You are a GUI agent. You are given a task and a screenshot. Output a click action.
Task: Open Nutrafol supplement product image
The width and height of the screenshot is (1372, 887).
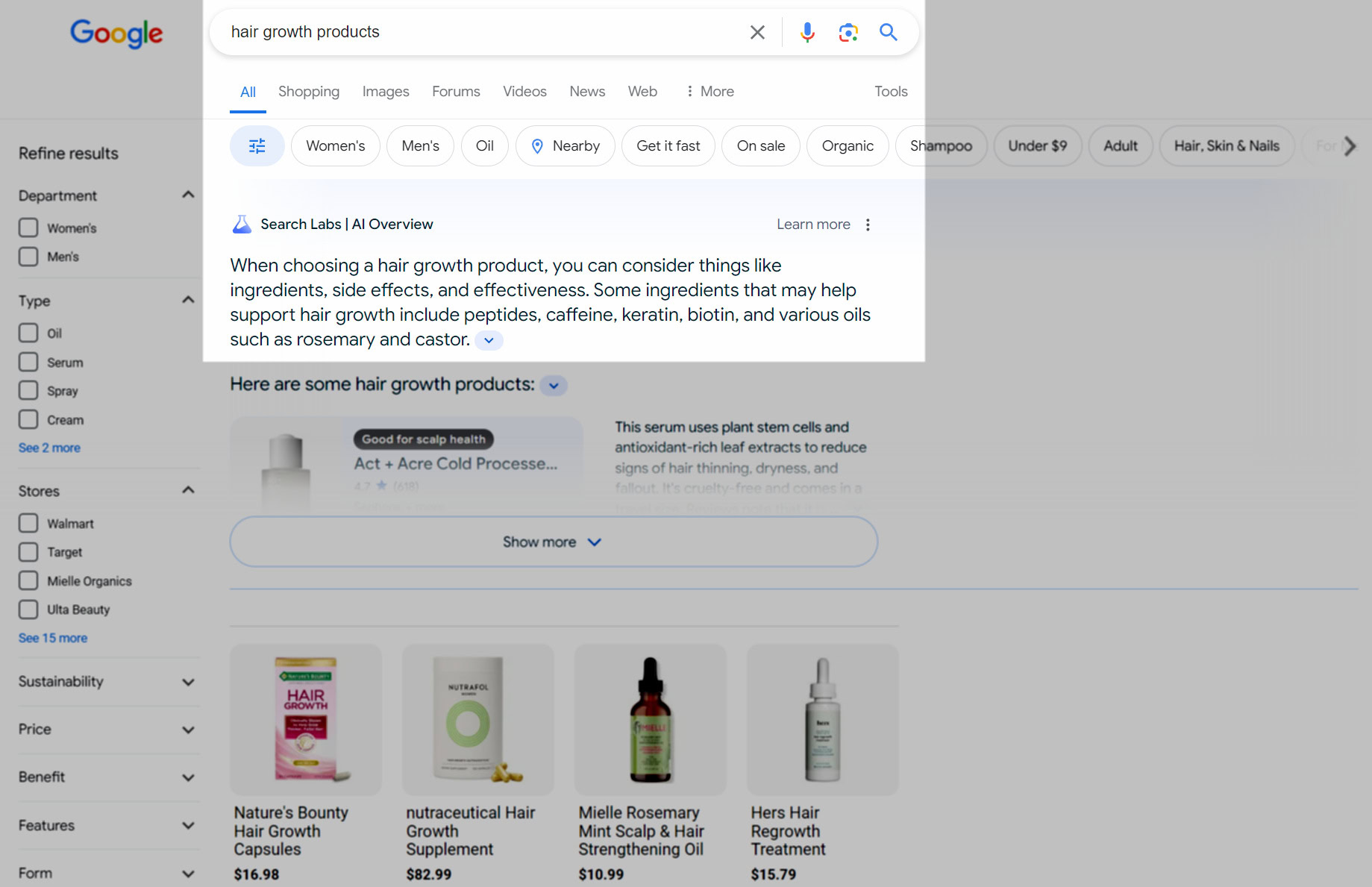(x=478, y=720)
